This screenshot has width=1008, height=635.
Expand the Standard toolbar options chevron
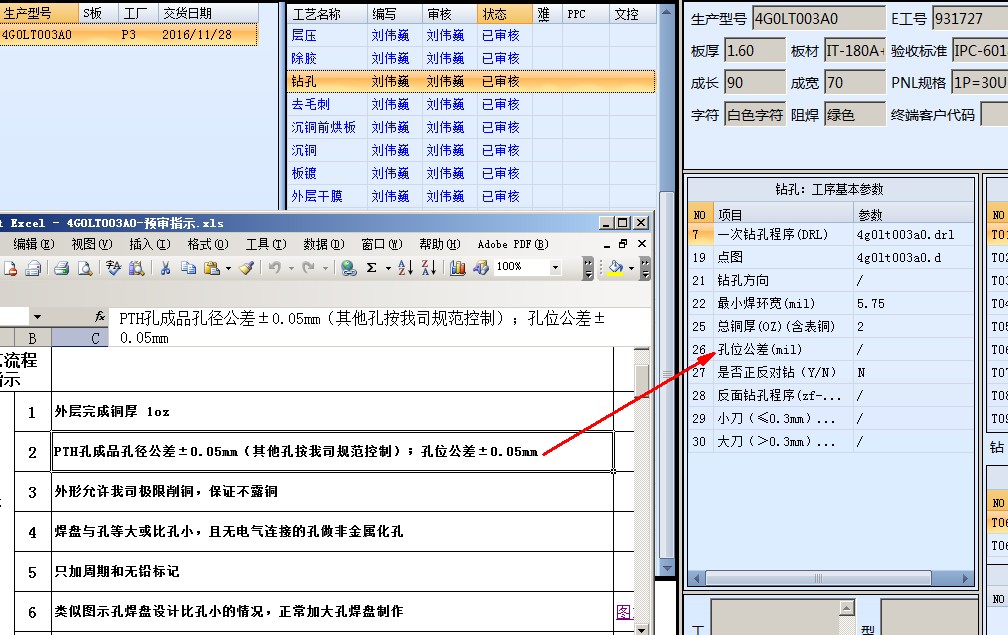[588, 269]
